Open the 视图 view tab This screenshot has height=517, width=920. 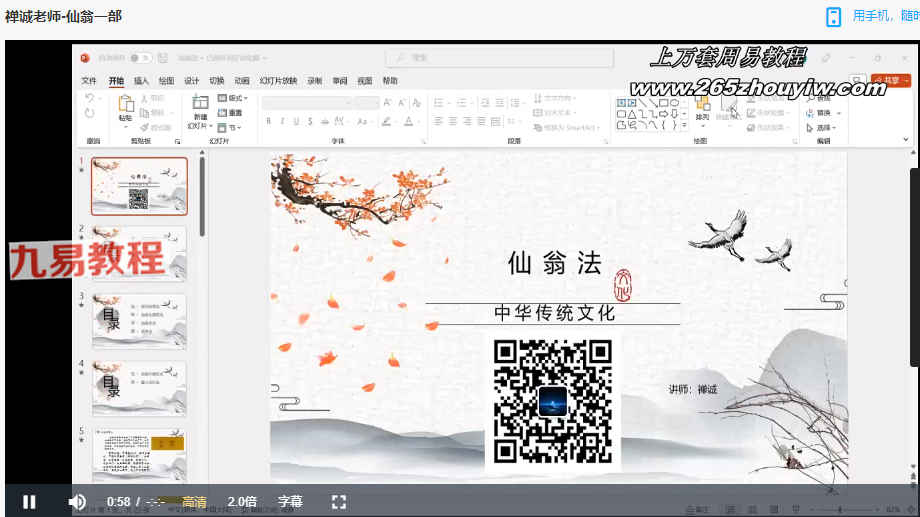[x=365, y=80]
